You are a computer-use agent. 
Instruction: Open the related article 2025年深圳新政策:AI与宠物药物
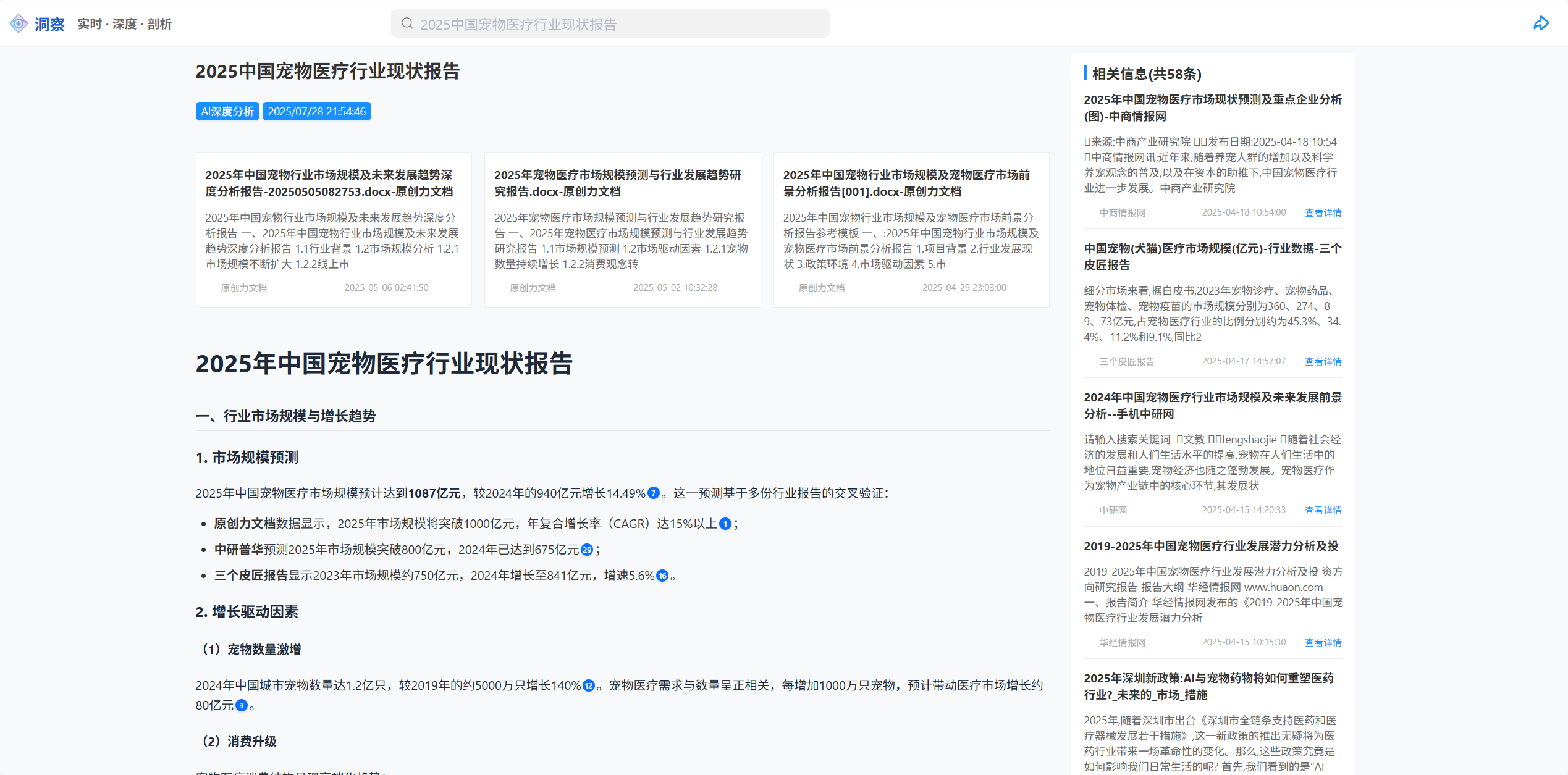click(x=1208, y=686)
